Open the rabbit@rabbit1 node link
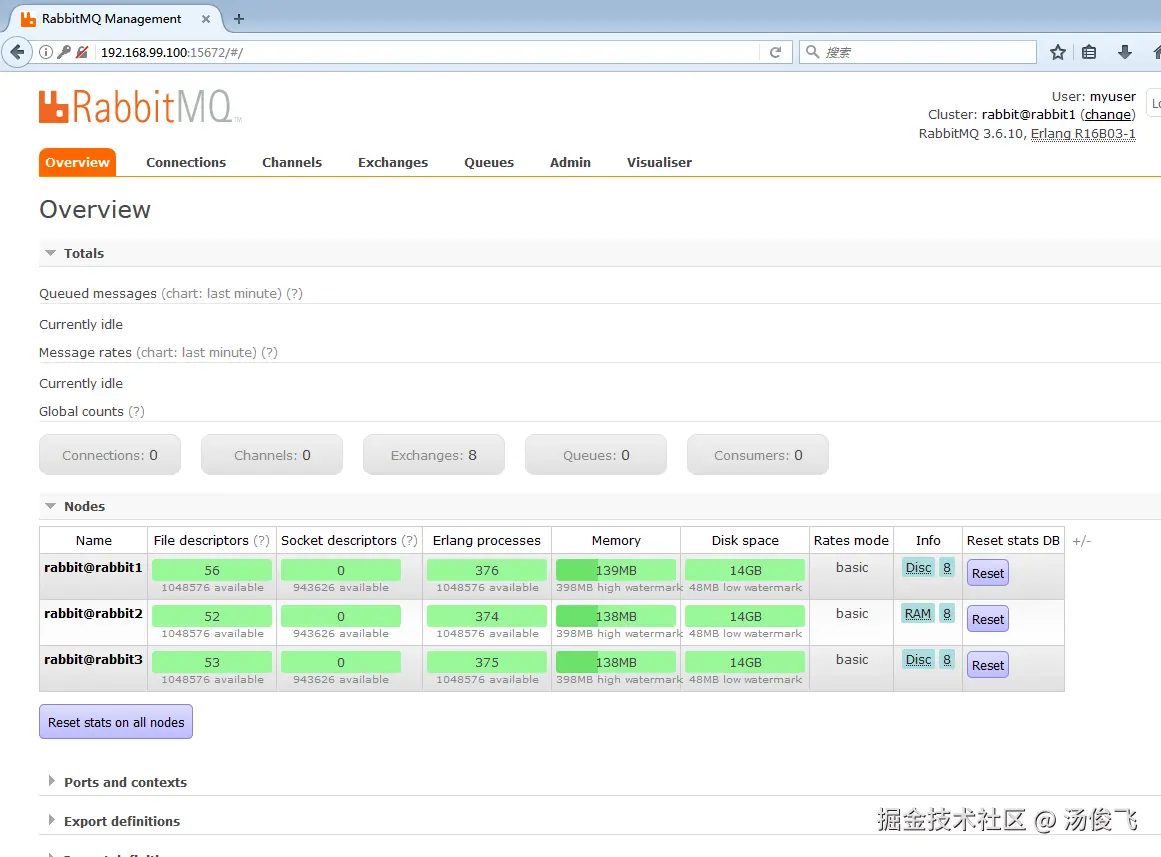 [93, 567]
